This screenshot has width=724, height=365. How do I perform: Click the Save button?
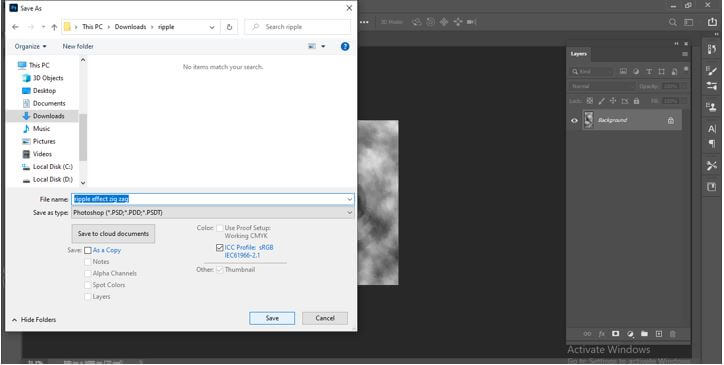coord(272,318)
